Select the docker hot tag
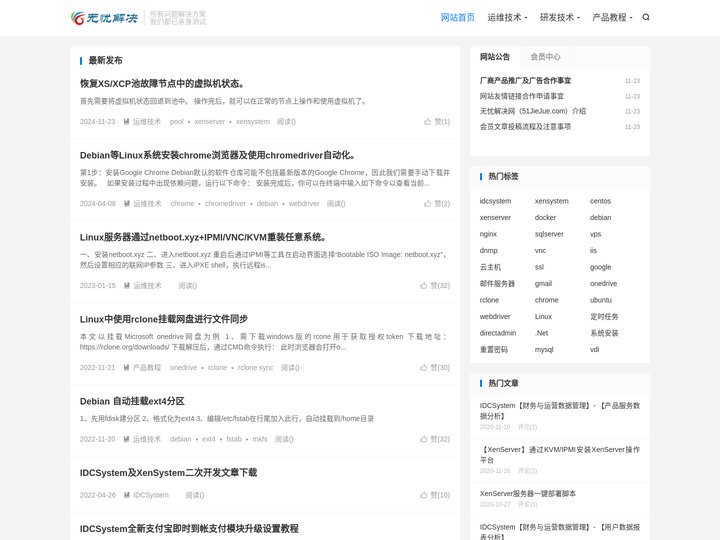 [x=546, y=218]
